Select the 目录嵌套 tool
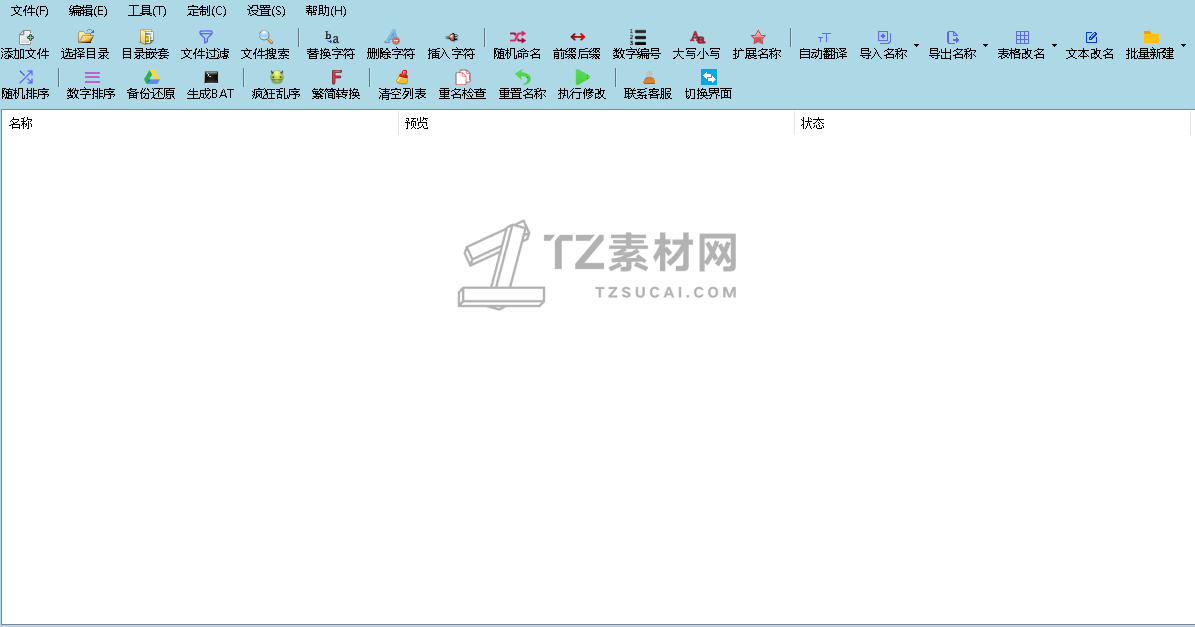 [146, 45]
